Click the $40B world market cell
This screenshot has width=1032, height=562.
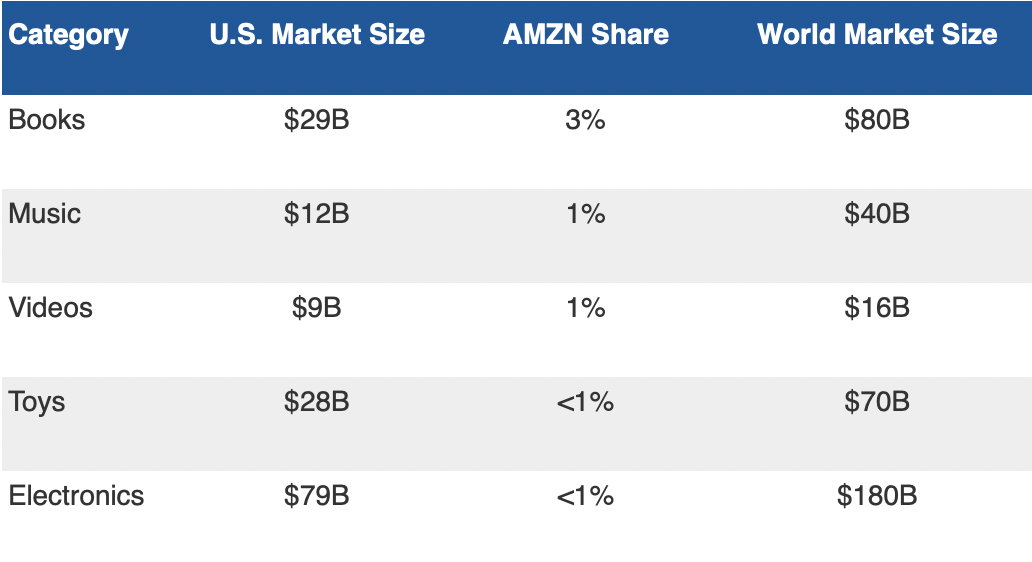click(x=877, y=214)
